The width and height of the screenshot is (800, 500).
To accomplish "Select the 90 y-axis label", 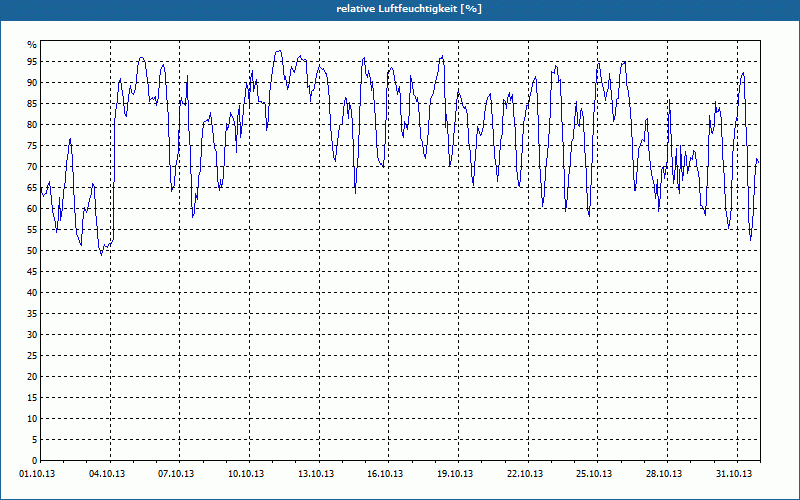I will click(x=32, y=83).
